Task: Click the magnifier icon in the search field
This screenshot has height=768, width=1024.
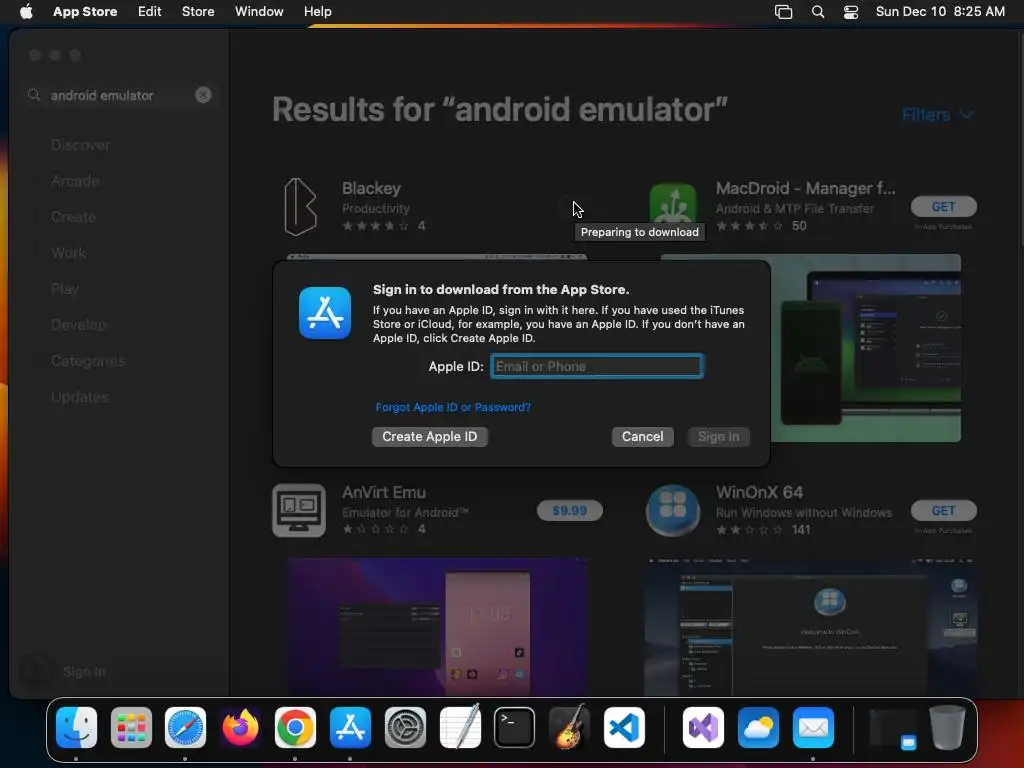Action: pyautogui.click(x=34, y=95)
